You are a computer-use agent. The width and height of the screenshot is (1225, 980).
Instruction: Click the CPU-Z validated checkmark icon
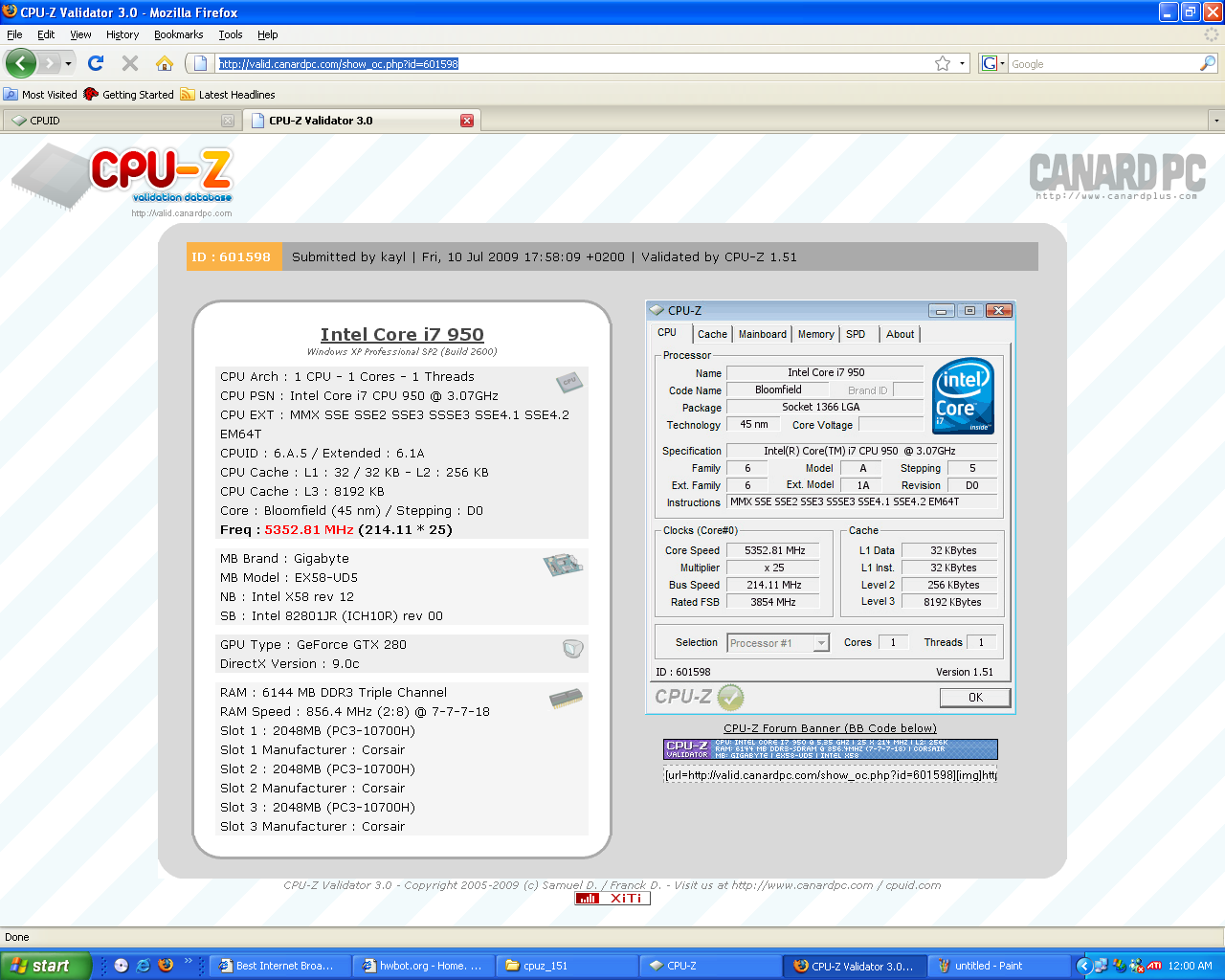coord(730,698)
